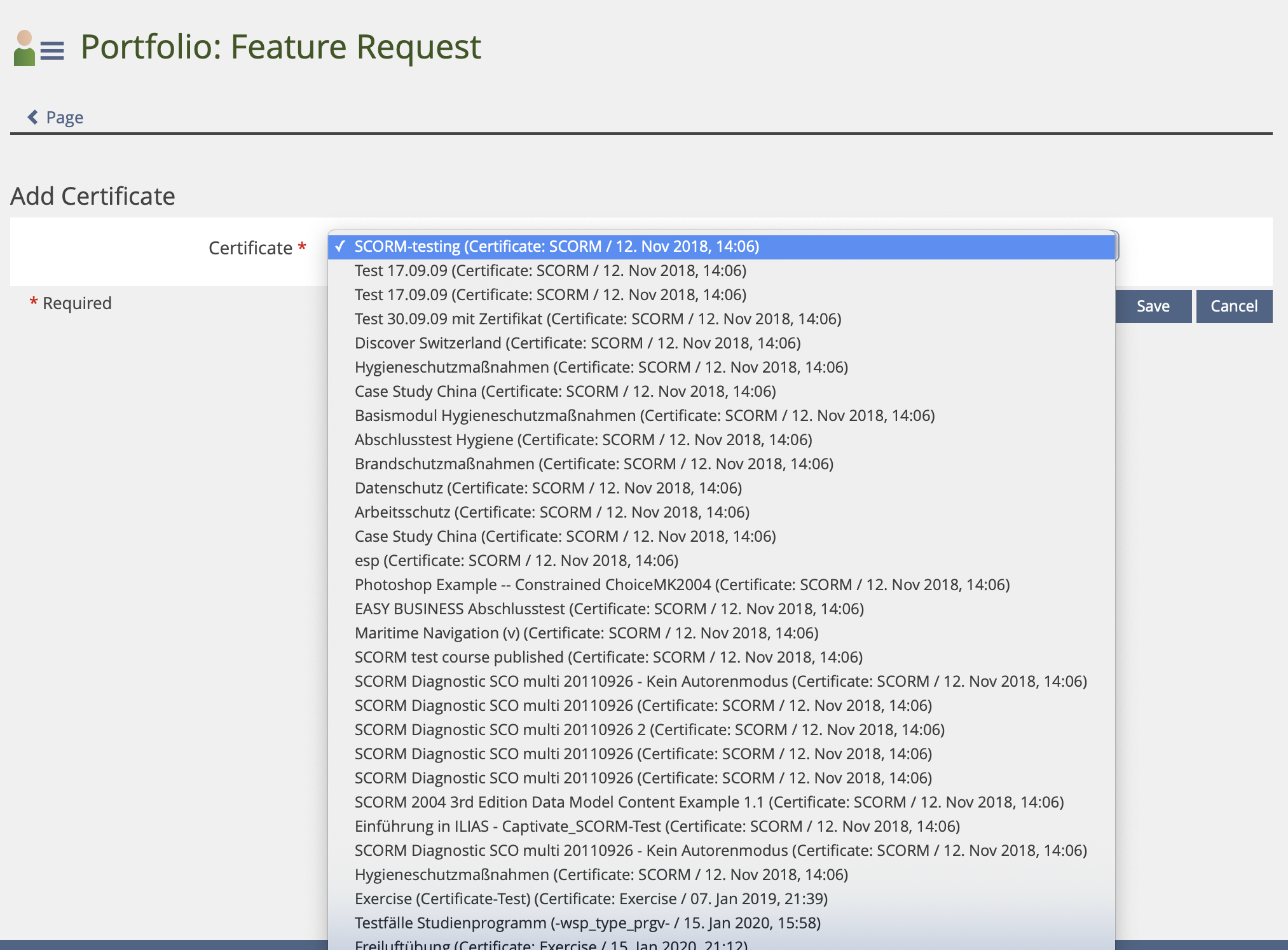Viewport: 1288px width, 950px height.
Task: Choose the esp certificate option
Action: tap(516, 561)
